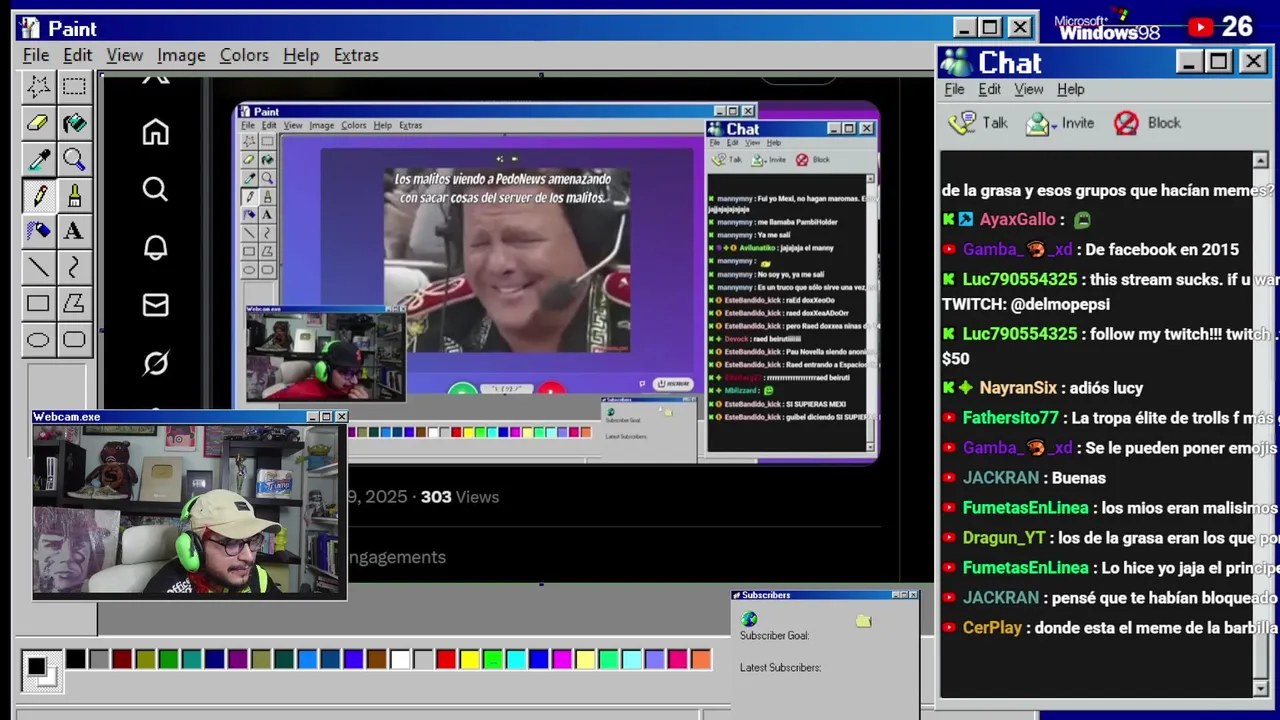Pick the Eraser tool in Paint toolbox
1280x720 pixels.
tap(38, 123)
